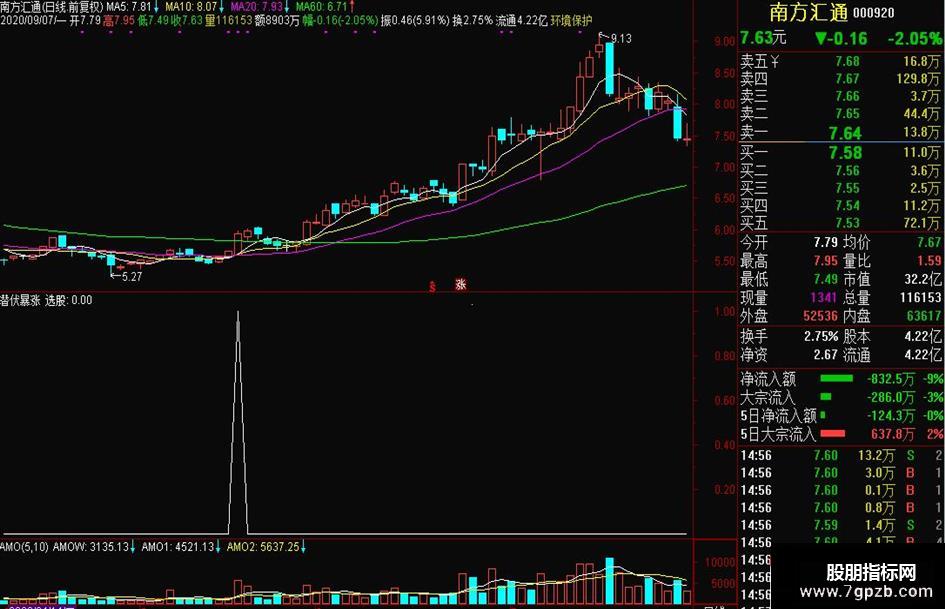Select the 买一 7.58 bid row
This screenshot has height=609, width=945.
pyautogui.click(x=840, y=153)
